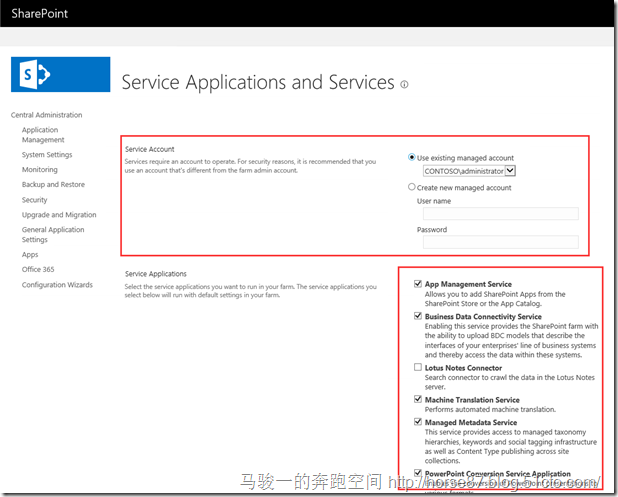Open Configuration Wizards

(x=57, y=285)
